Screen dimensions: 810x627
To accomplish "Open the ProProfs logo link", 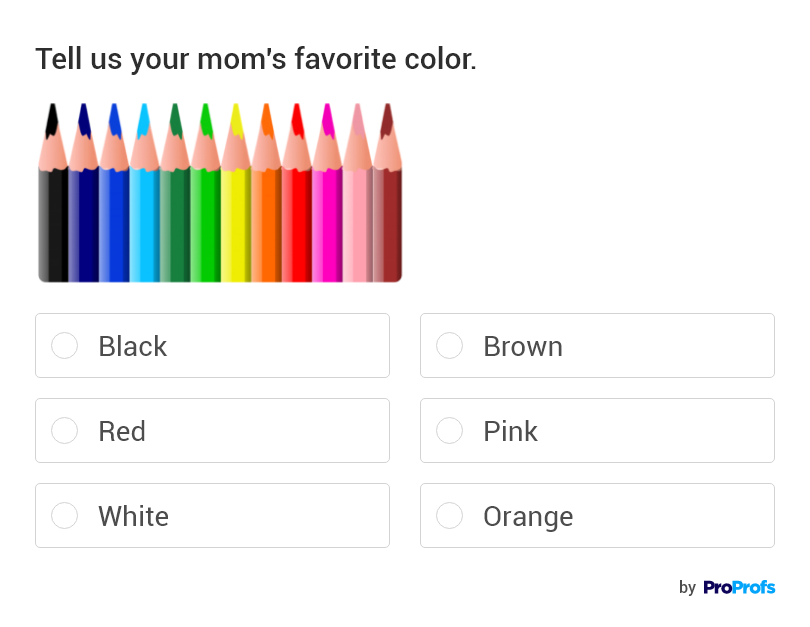I will pyautogui.click(x=738, y=587).
